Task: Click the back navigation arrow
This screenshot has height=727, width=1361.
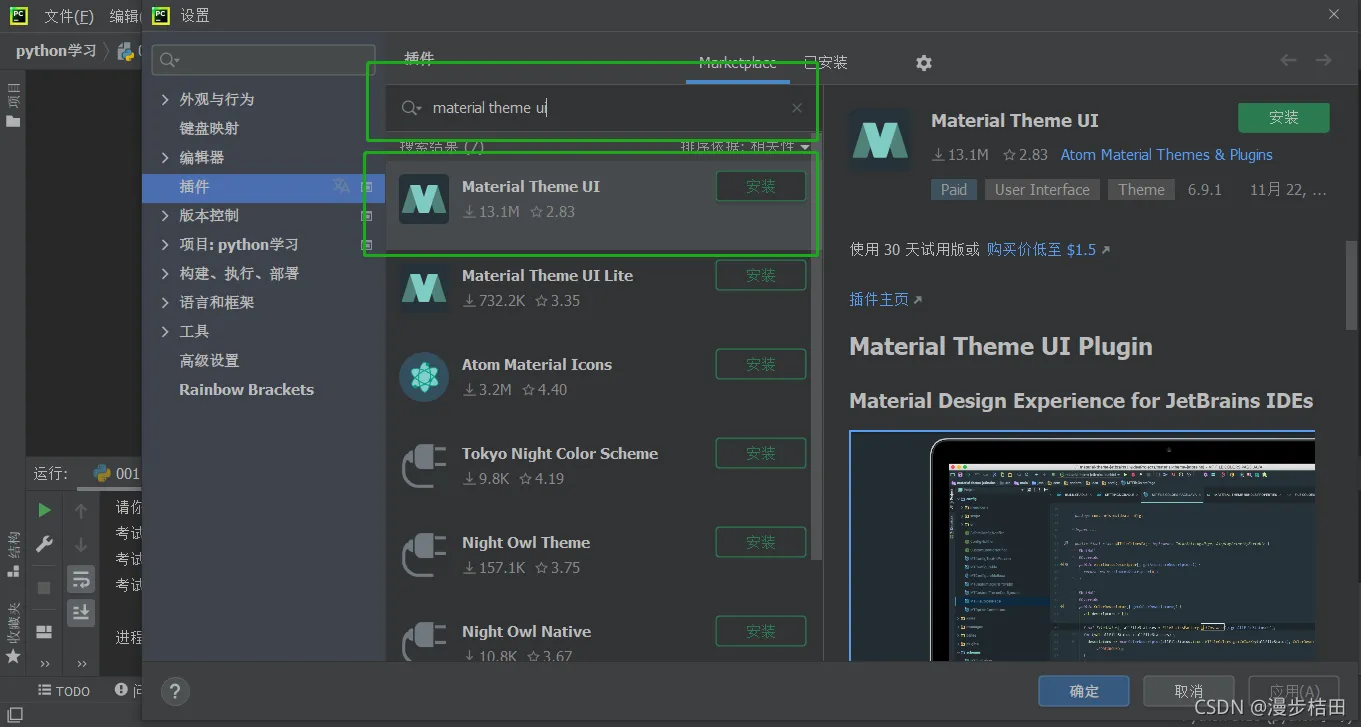Action: click(x=1288, y=61)
